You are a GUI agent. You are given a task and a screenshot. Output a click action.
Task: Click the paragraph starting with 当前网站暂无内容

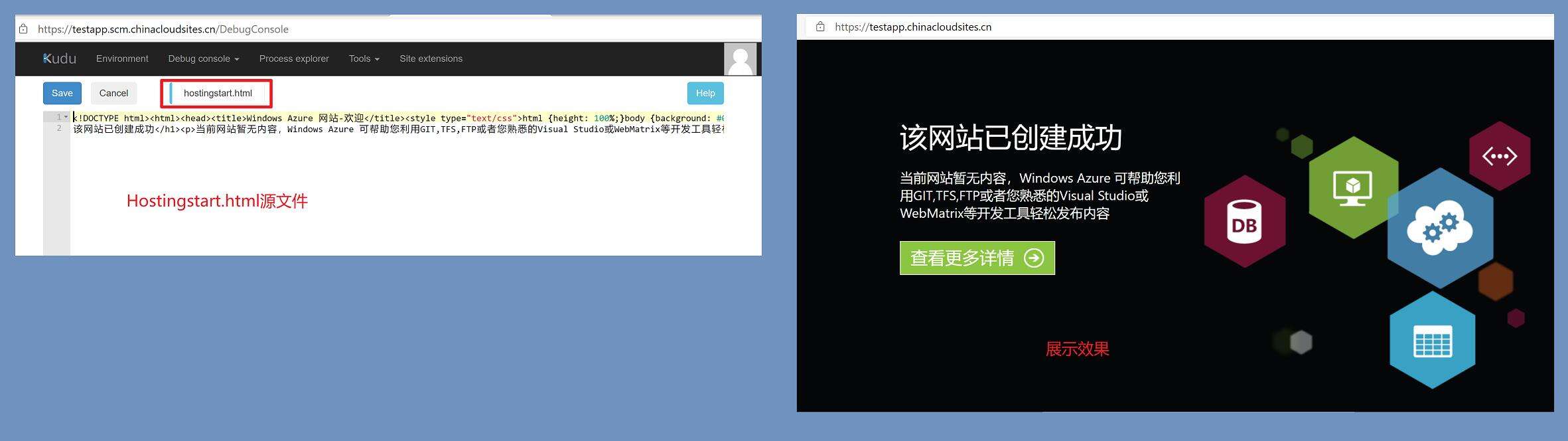pyautogui.click(x=1040, y=196)
